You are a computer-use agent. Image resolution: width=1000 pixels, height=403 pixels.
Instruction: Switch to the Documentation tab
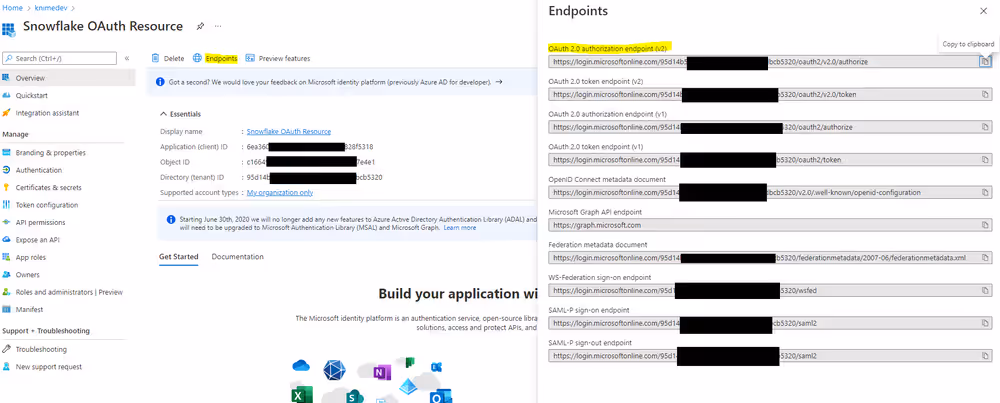pos(237,257)
